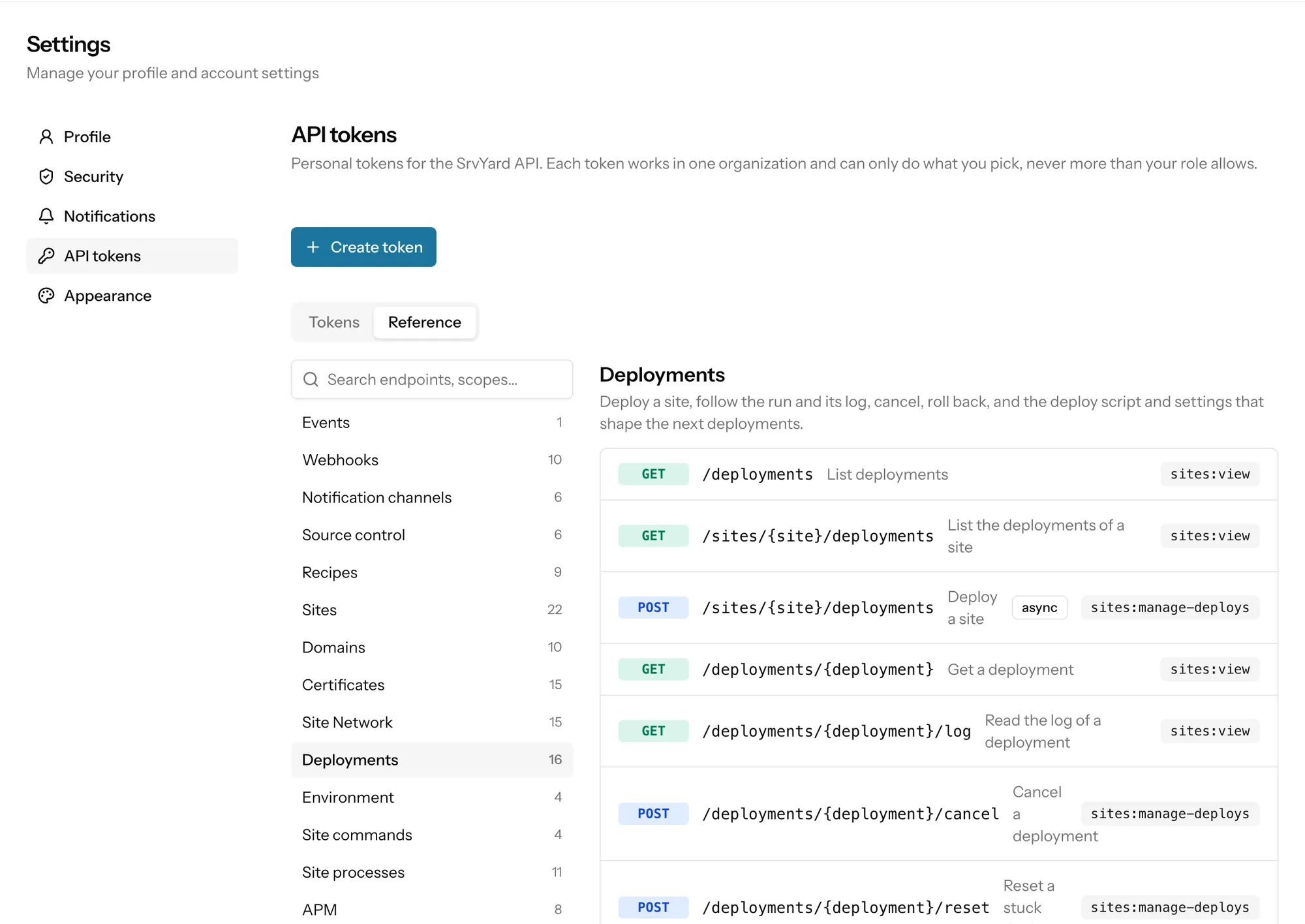The height and width of the screenshot is (924, 1305).
Task: Open Notifications settings
Action: [x=132, y=217]
